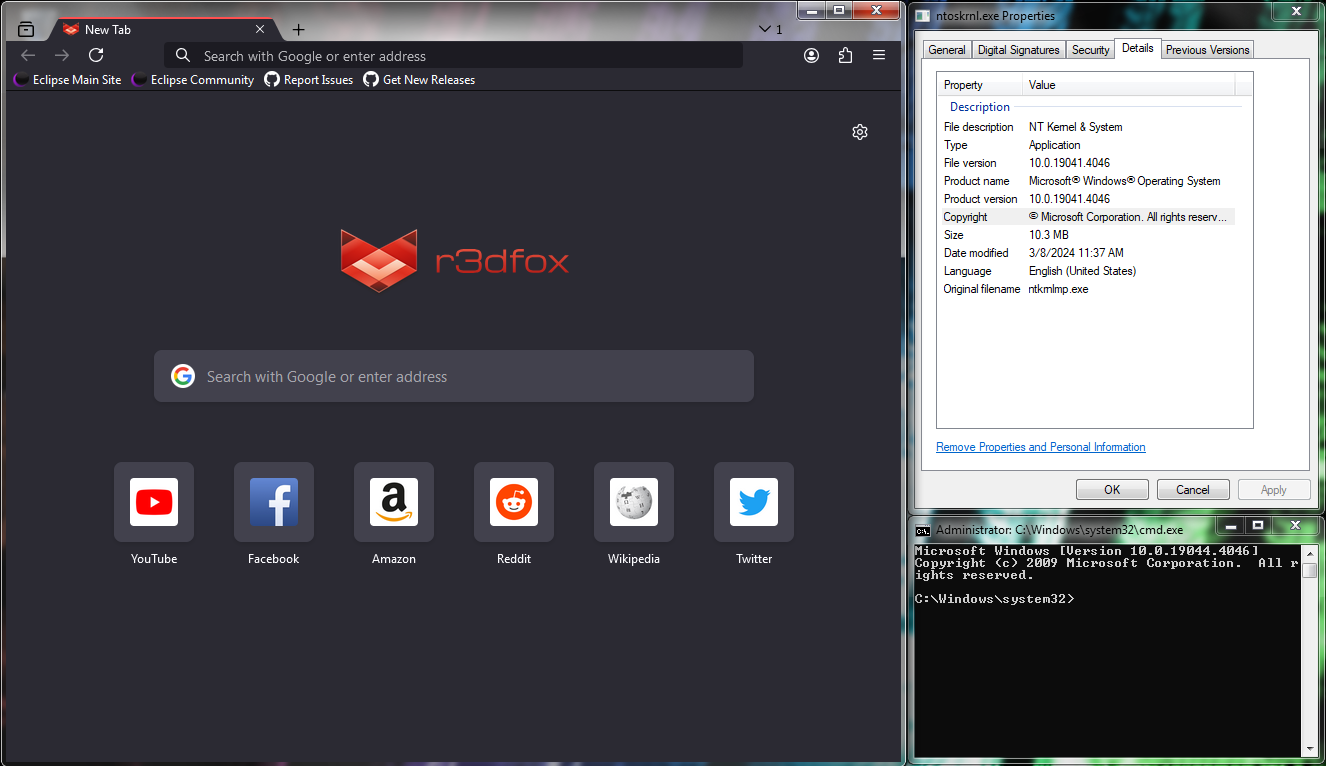Click the browser back arrow
This screenshot has width=1326, height=766.
(28, 56)
